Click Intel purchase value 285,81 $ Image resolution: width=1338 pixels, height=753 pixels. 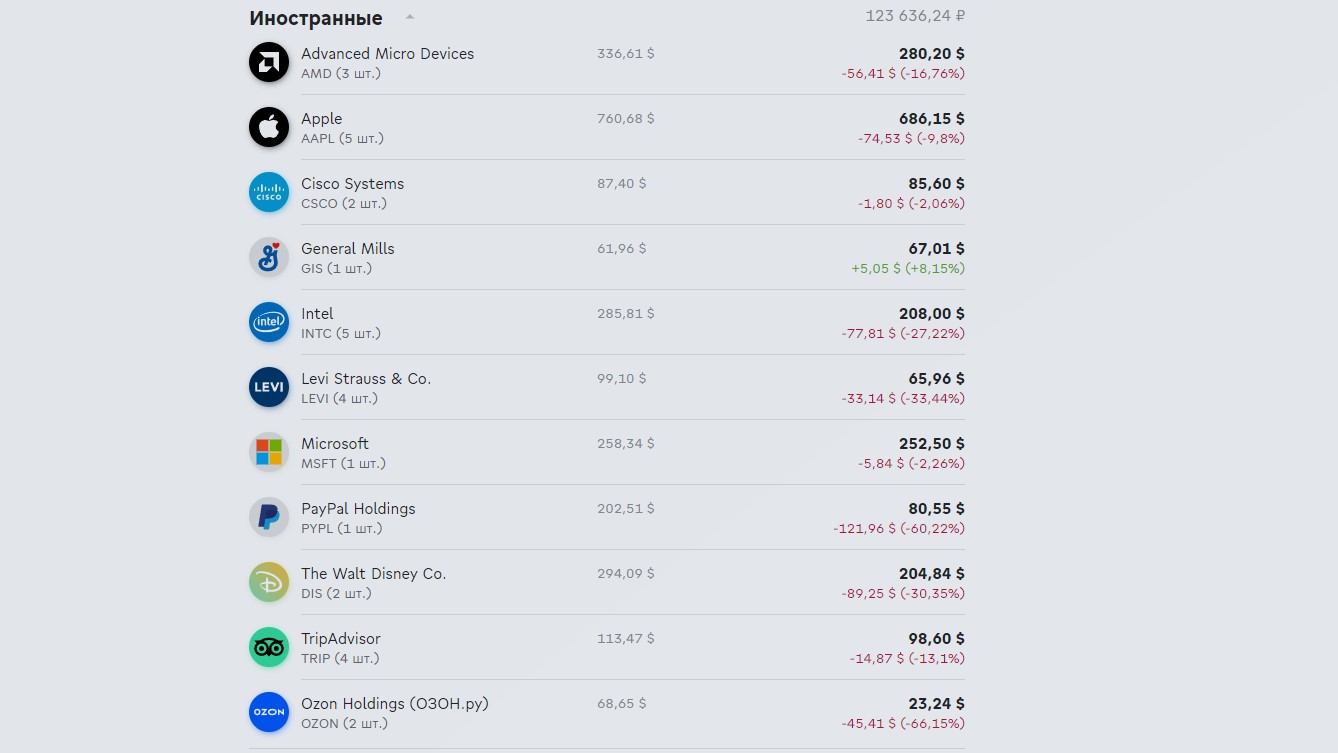pos(626,313)
